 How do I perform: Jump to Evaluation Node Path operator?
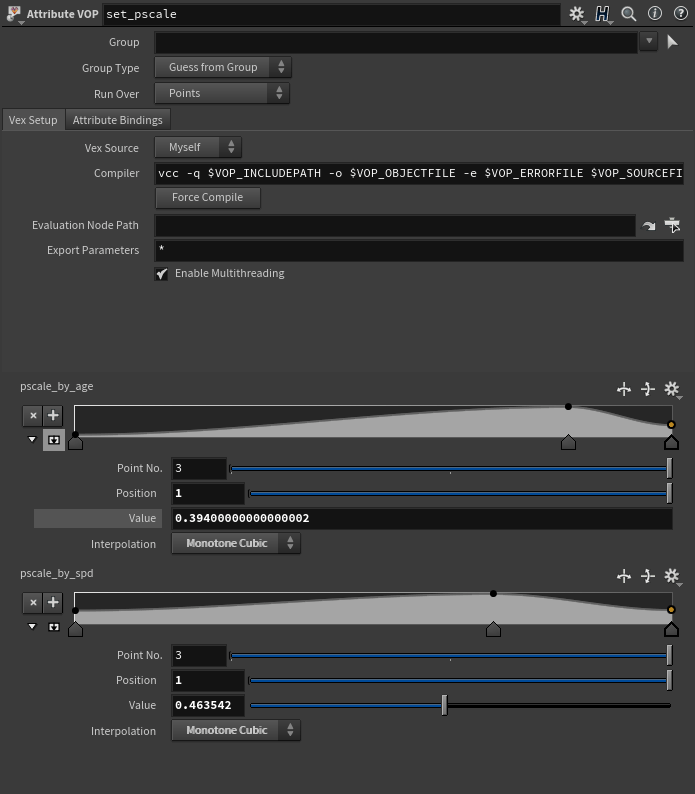(649, 225)
